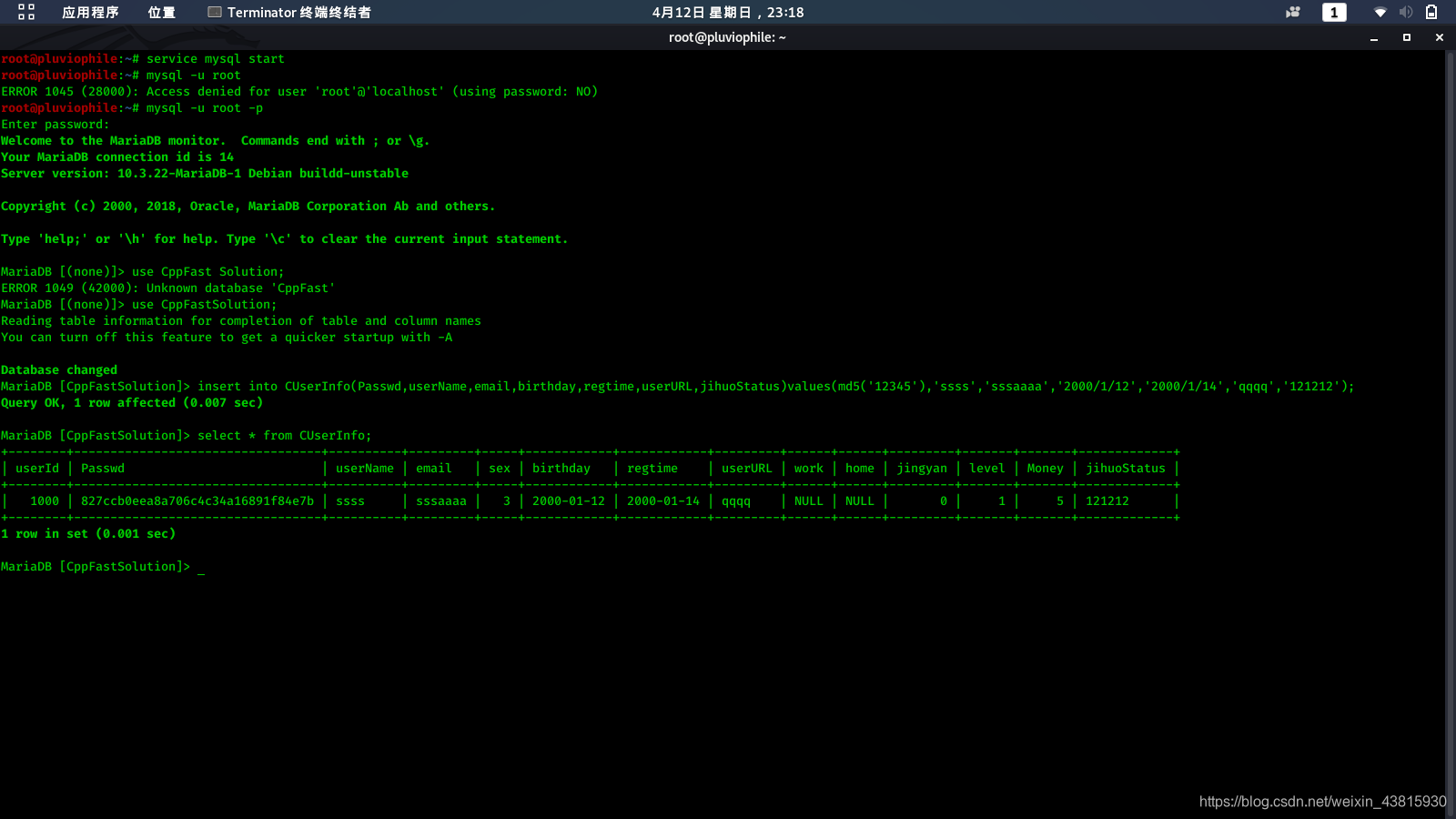Screen dimensions: 1456x819
Task: Click the jingyan column header
Action: [x=922, y=469]
